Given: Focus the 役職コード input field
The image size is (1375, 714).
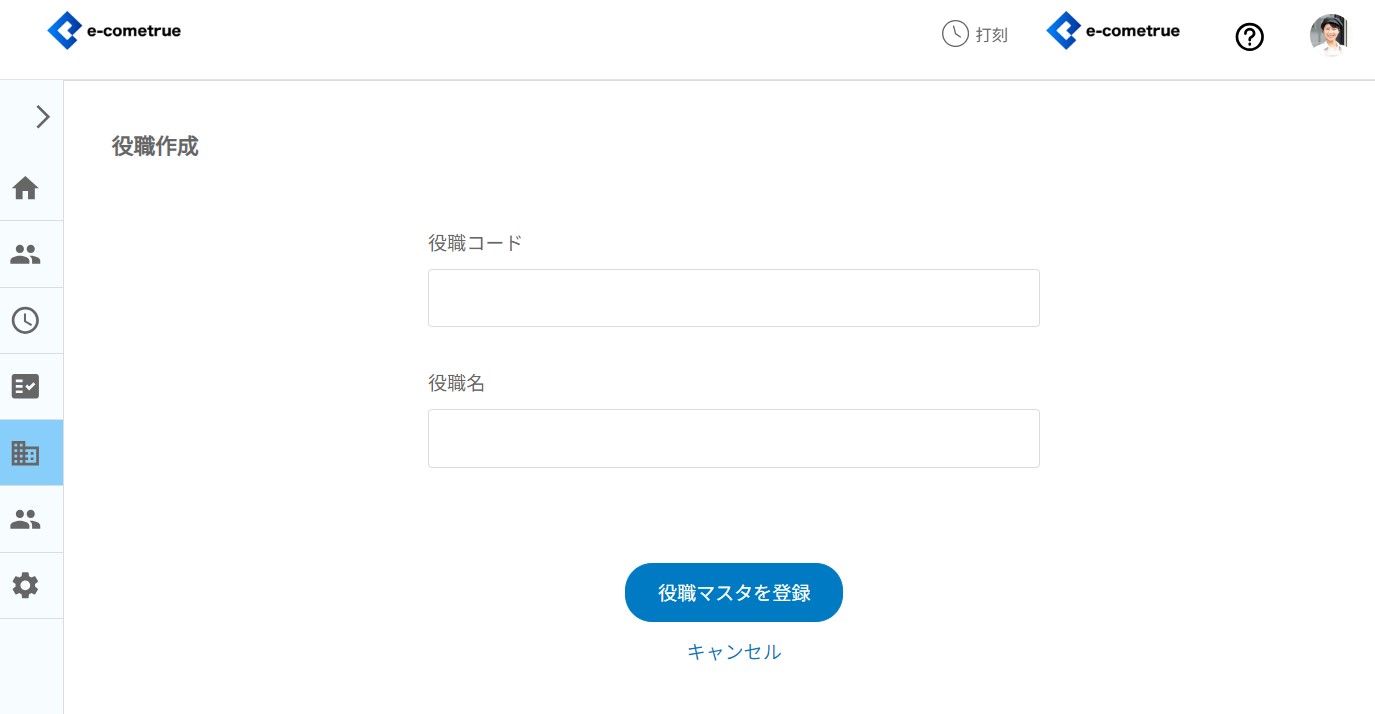Looking at the screenshot, I should [x=733, y=298].
